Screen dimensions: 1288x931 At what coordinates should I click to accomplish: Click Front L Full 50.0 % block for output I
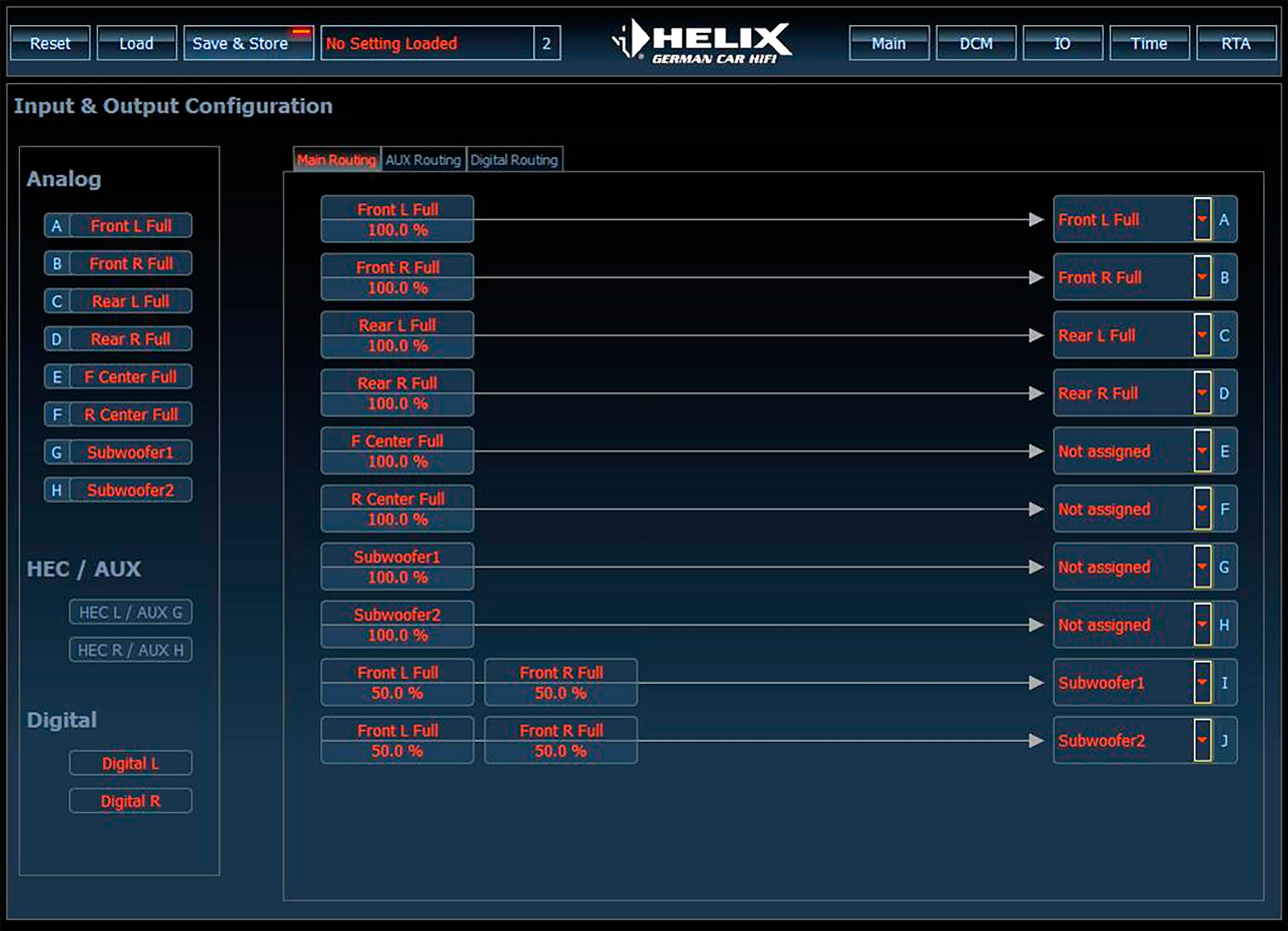[x=398, y=682]
